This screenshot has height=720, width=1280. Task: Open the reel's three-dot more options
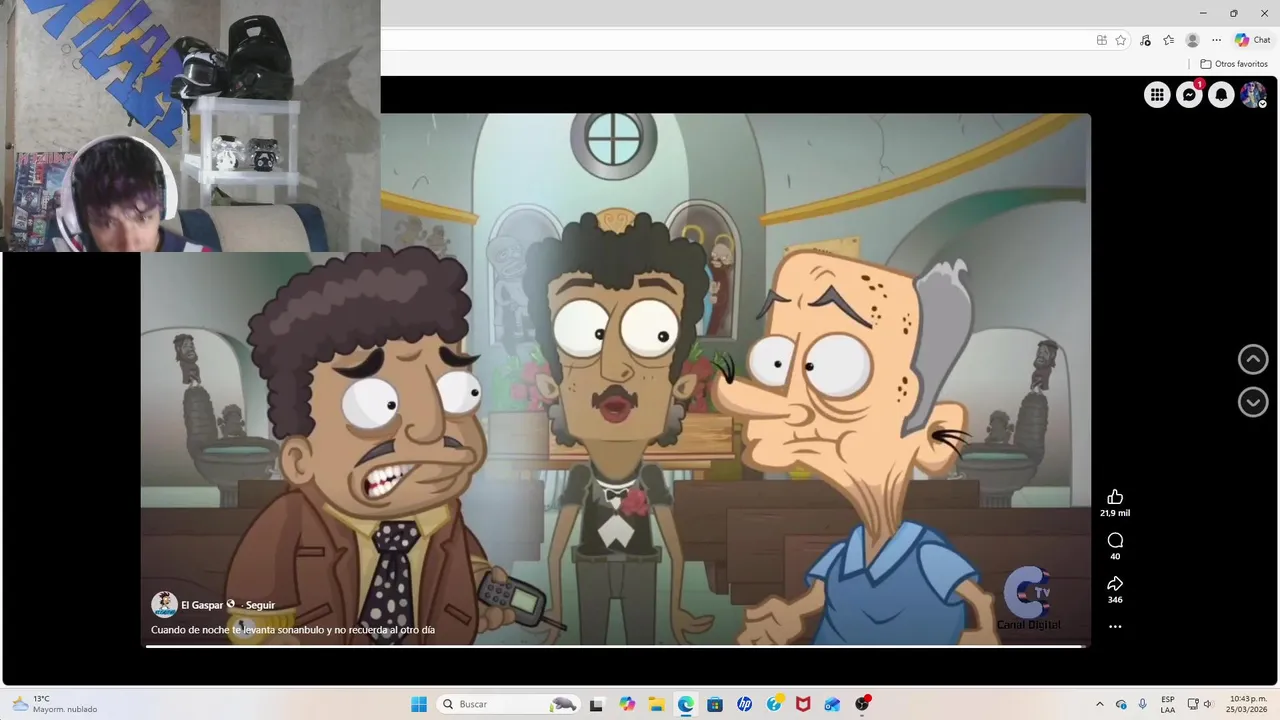pos(1115,627)
